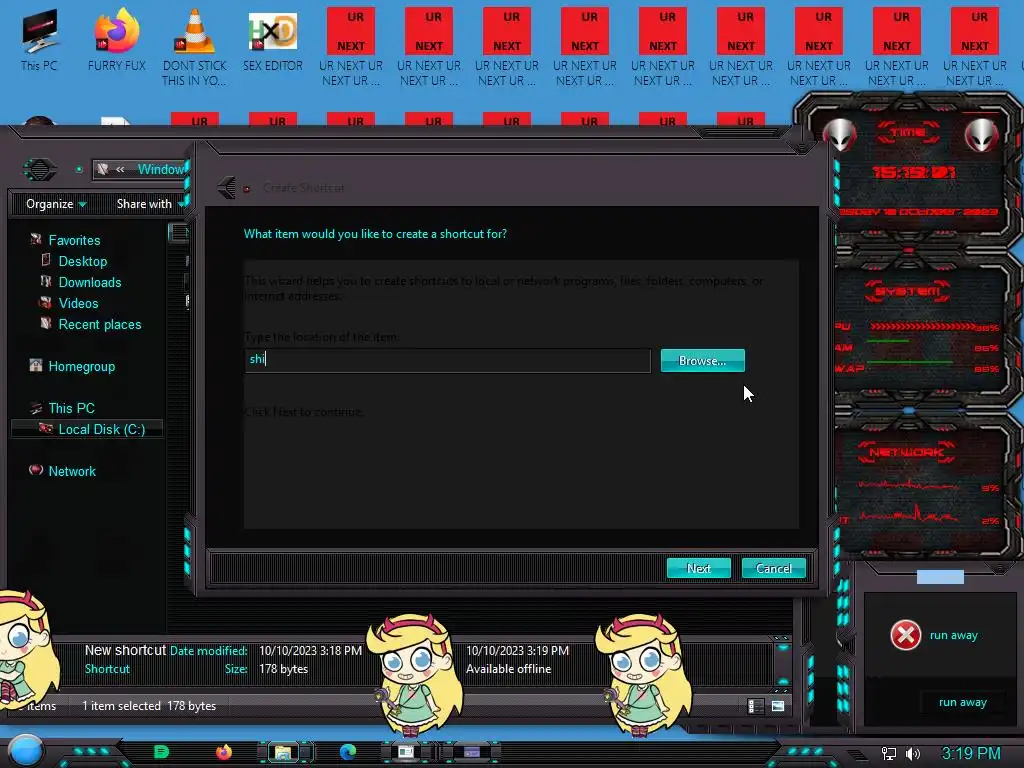Click the volume speaker tray icon
The height and width of the screenshot is (768, 1024).
(912, 754)
